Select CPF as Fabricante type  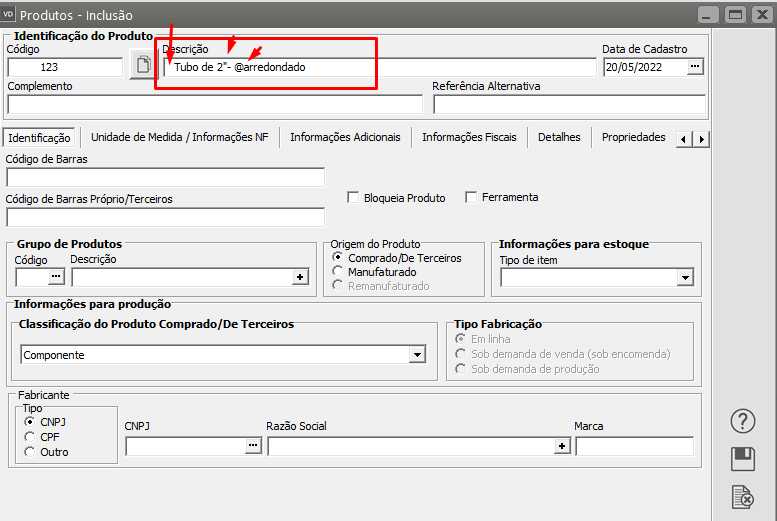point(28,437)
